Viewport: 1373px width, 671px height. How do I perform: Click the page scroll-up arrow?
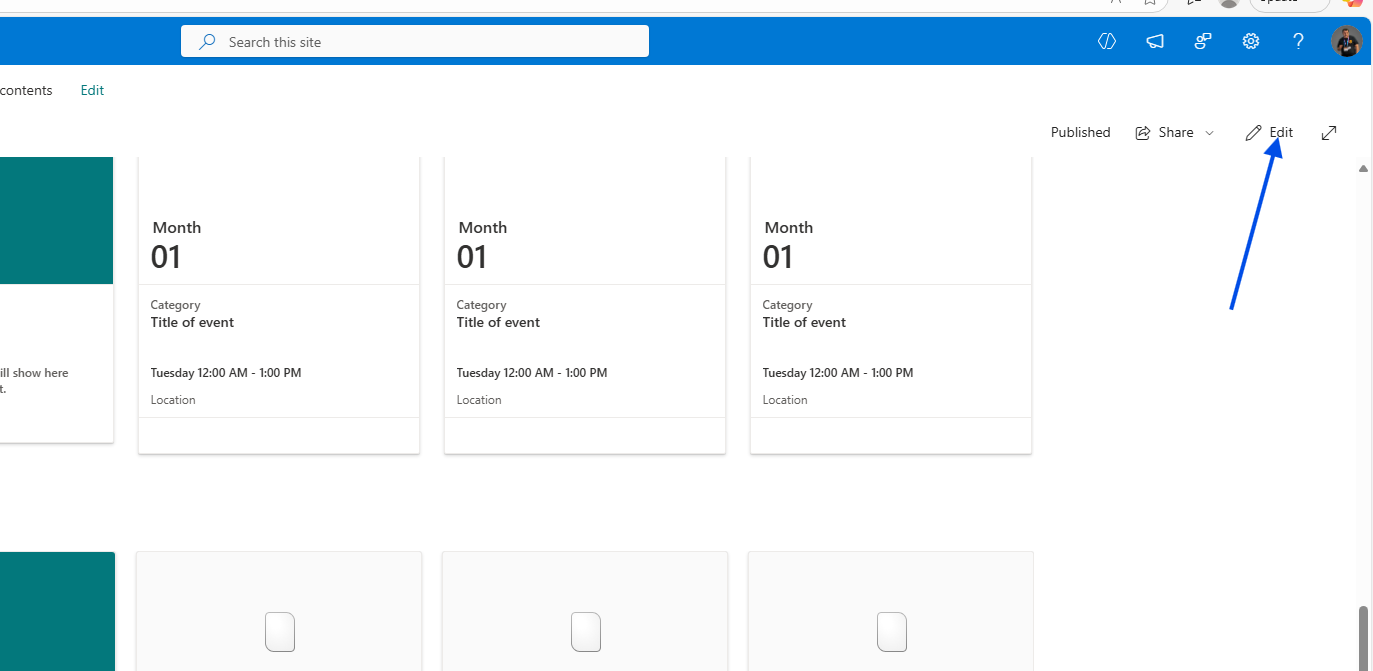pyautogui.click(x=1363, y=169)
